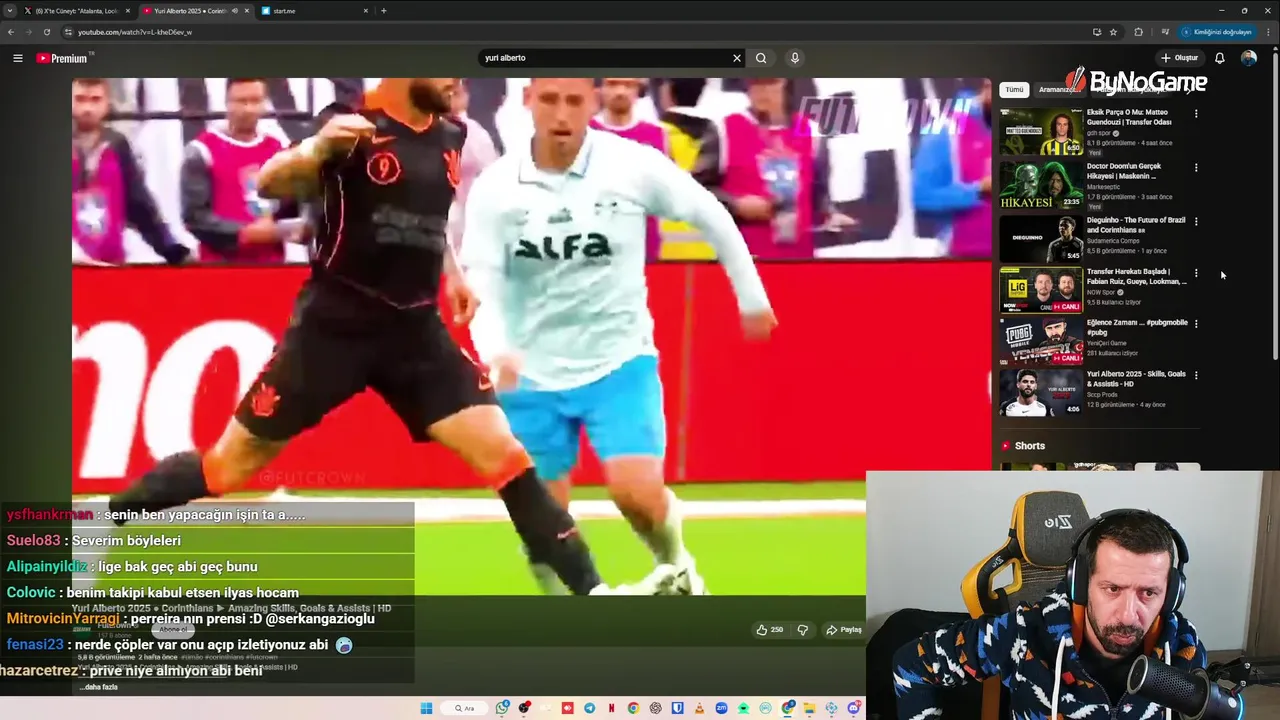Click Kimliğinizi doğrulayın profile button
This screenshot has height=720, width=1280.
point(1216,32)
